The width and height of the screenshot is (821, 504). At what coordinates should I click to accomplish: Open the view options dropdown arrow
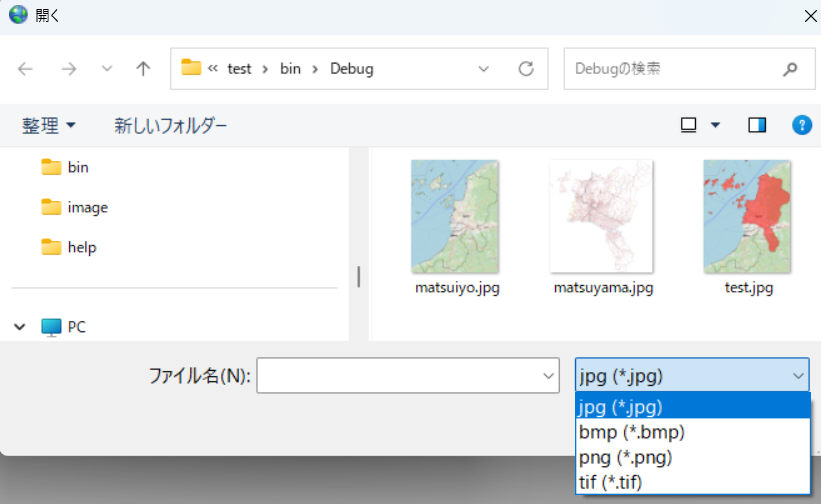click(x=715, y=125)
